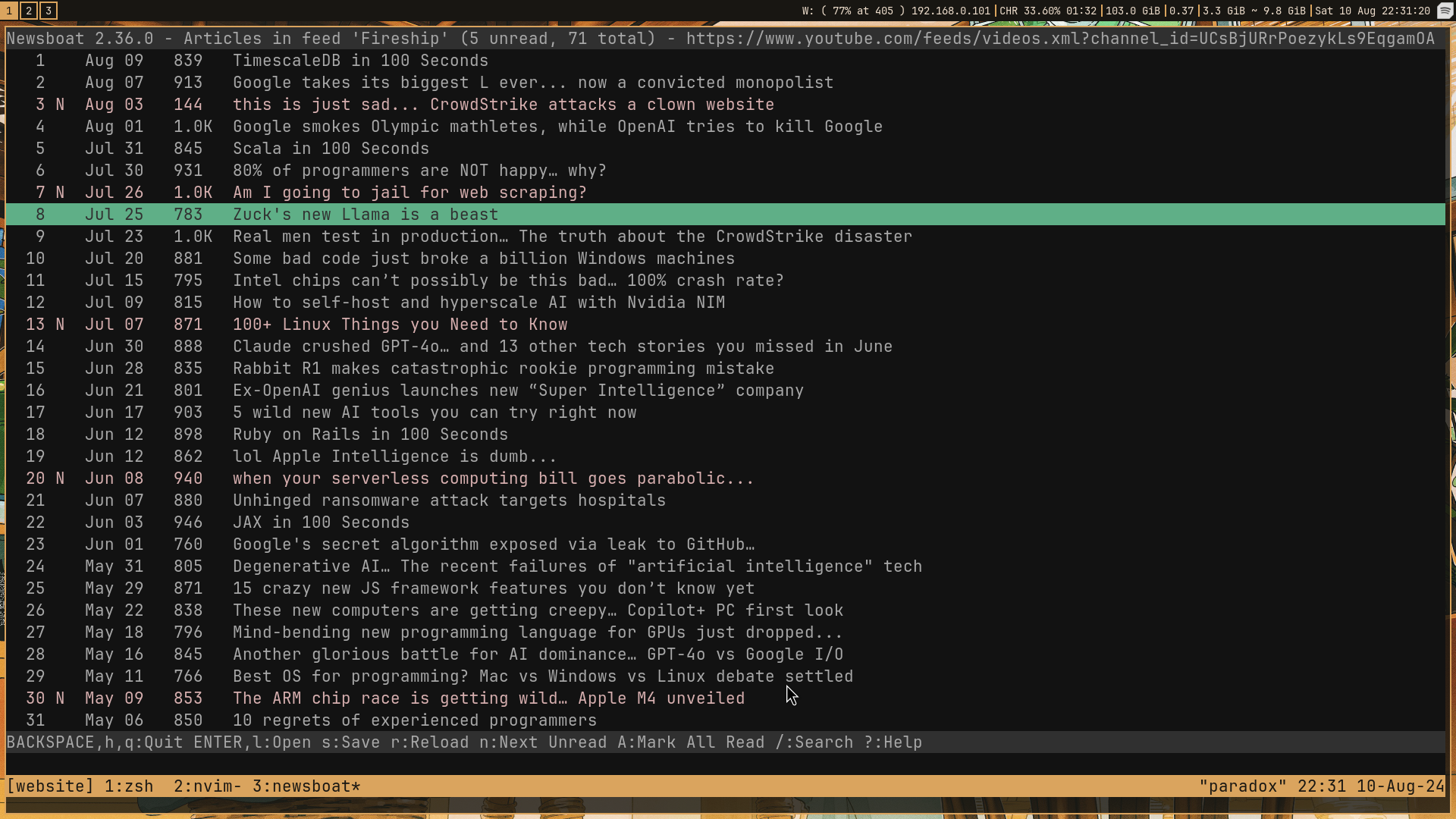Screen dimensions: 1456x819
Task: Select How to self-host AI with Nvidia NIM
Action: [x=725, y=303]
